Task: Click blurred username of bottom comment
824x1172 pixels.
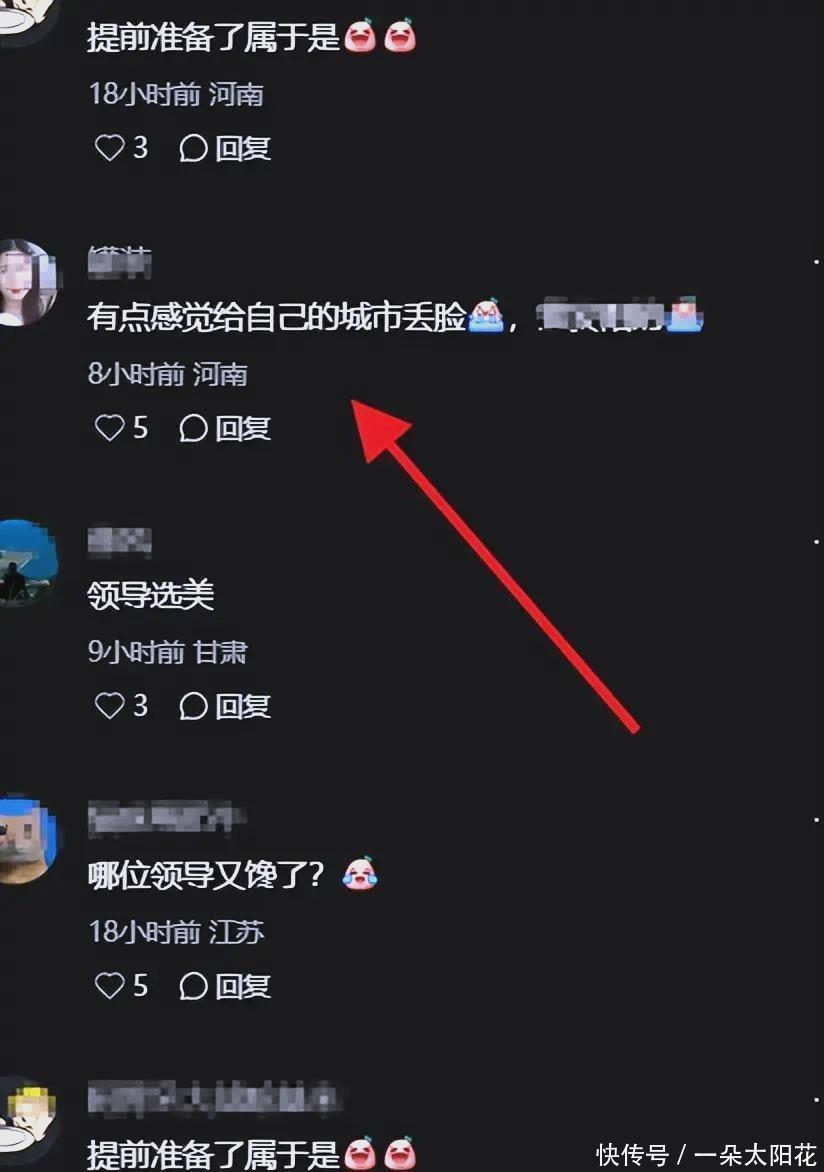Action: click(x=212, y=1099)
